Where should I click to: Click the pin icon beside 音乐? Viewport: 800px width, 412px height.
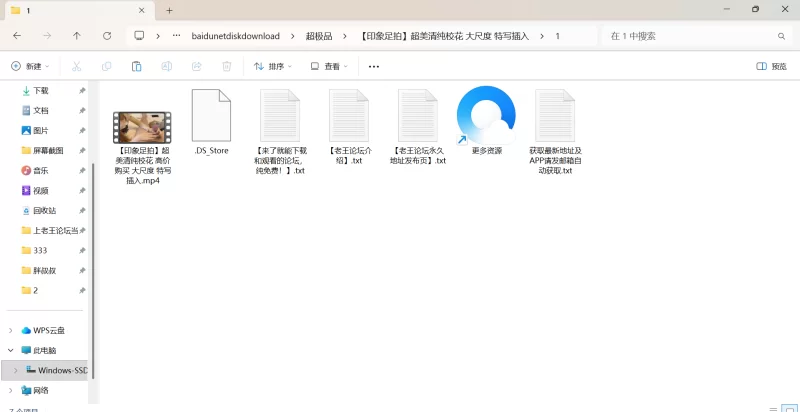click(82, 170)
